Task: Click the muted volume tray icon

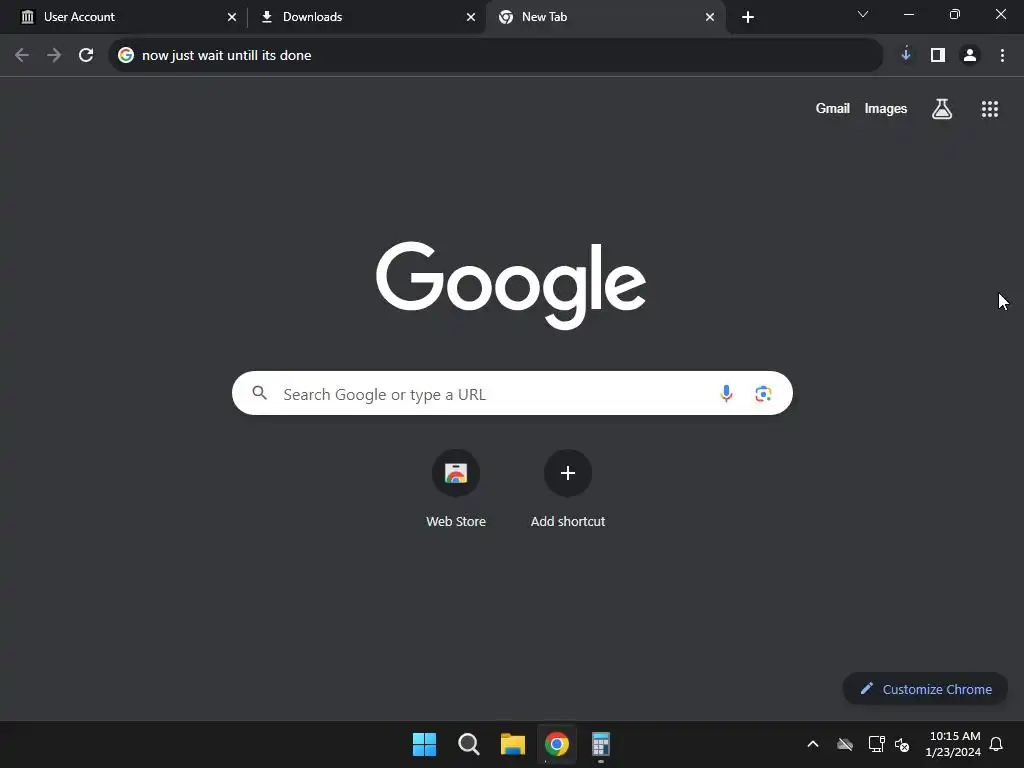Action: (x=903, y=744)
